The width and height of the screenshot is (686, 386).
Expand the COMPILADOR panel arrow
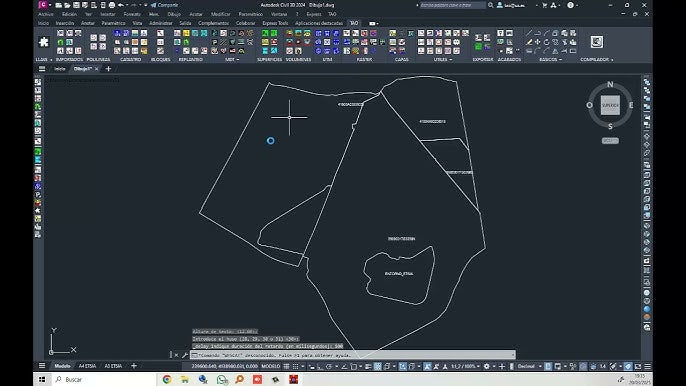(612, 60)
